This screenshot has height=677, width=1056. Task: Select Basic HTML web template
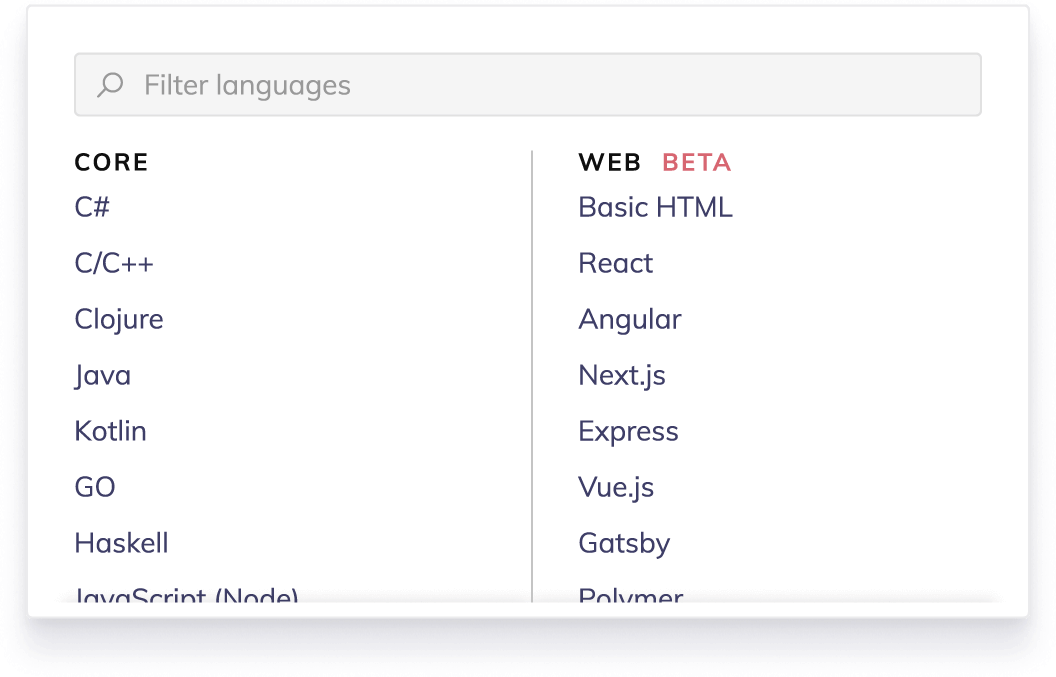(655, 208)
